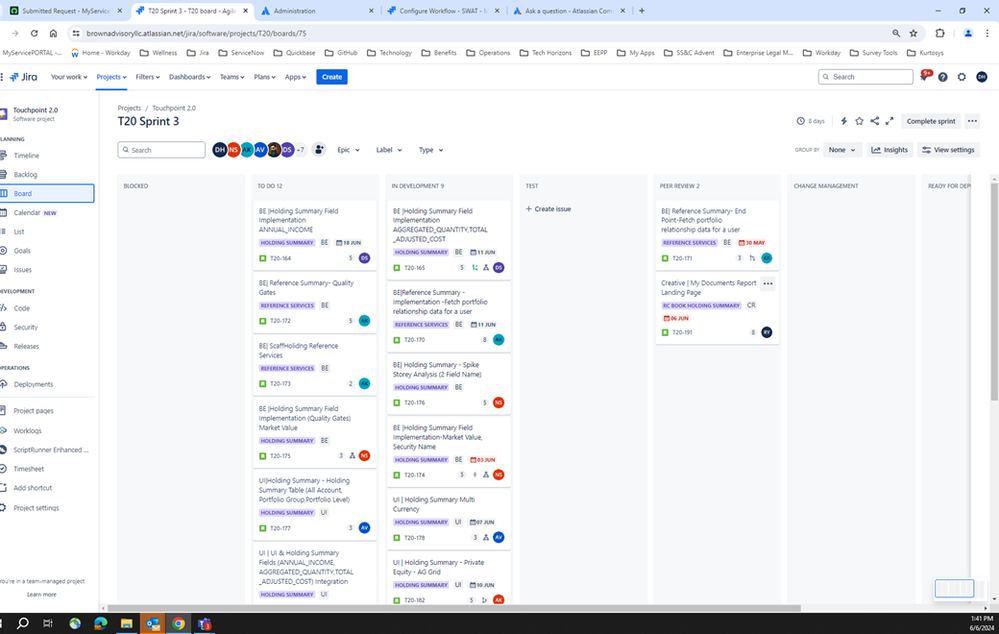
Task: Switch to Configure Workflow browser tab
Action: click(443, 11)
